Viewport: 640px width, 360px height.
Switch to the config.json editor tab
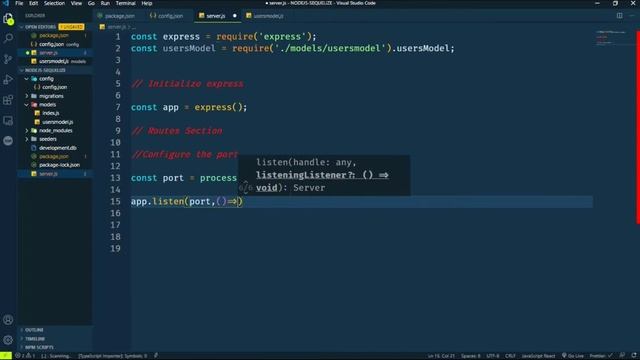tap(169, 16)
